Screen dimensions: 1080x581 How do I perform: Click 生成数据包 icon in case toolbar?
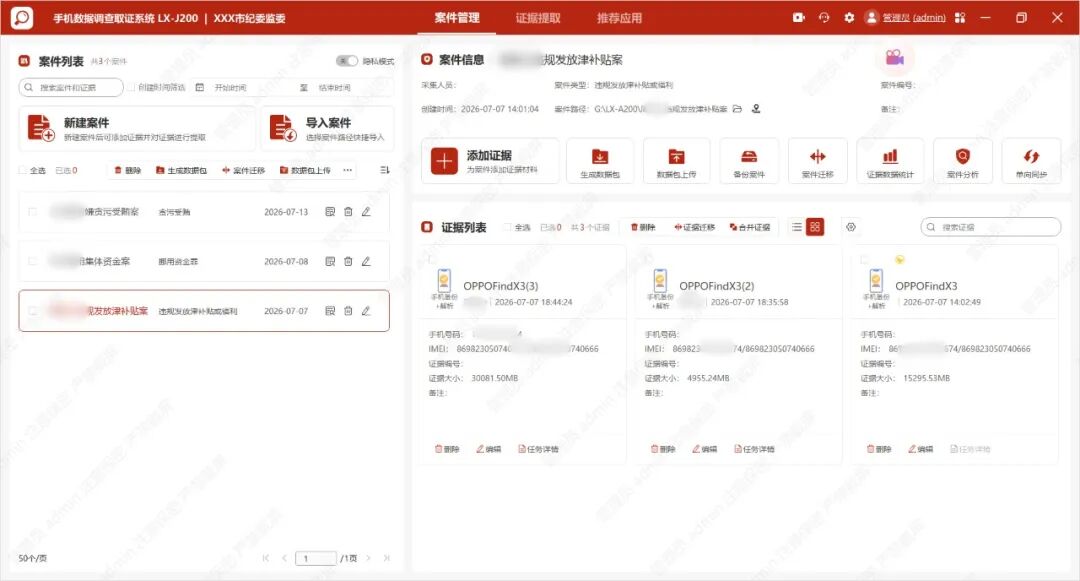(x=600, y=160)
